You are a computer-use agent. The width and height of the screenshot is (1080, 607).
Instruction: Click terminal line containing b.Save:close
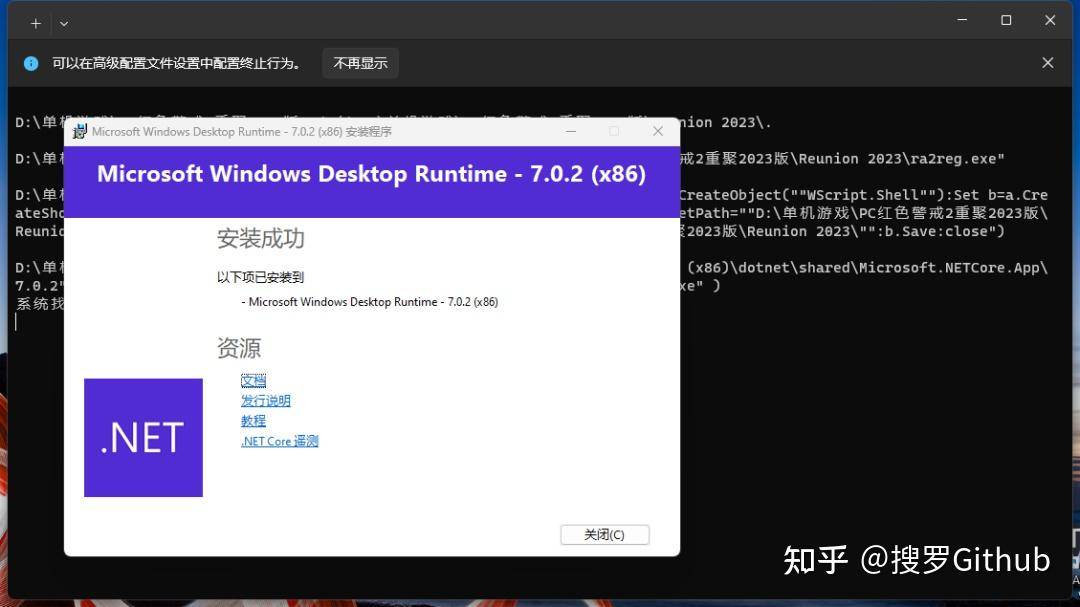pyautogui.click(x=842, y=232)
